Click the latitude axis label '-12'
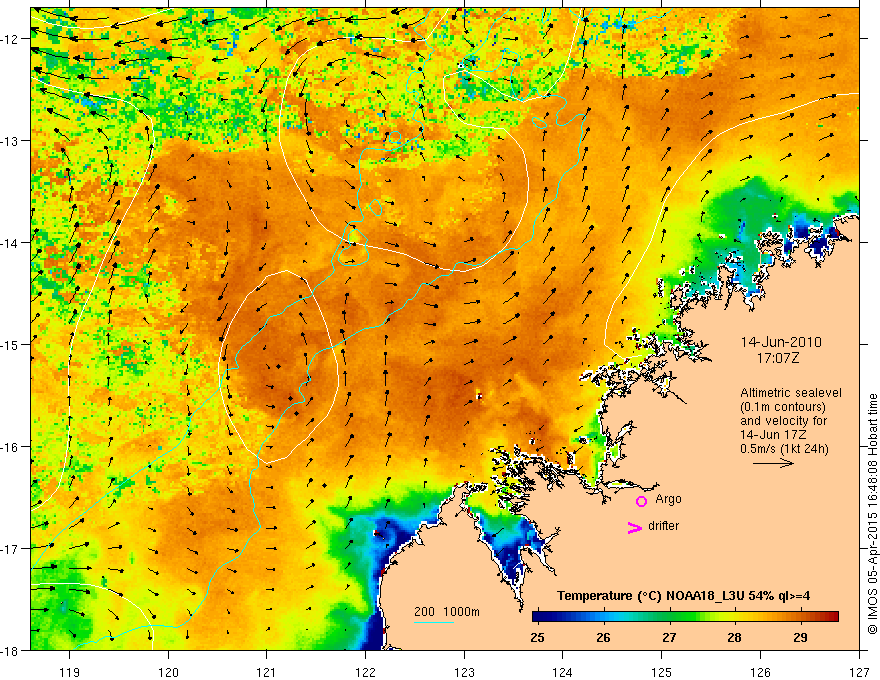Viewport: 880px width, 680px height. tap(10, 39)
